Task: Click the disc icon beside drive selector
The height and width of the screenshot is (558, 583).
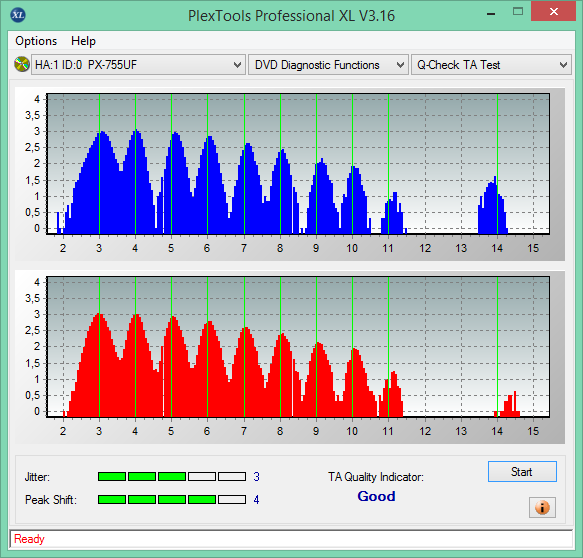Action: click(x=22, y=64)
